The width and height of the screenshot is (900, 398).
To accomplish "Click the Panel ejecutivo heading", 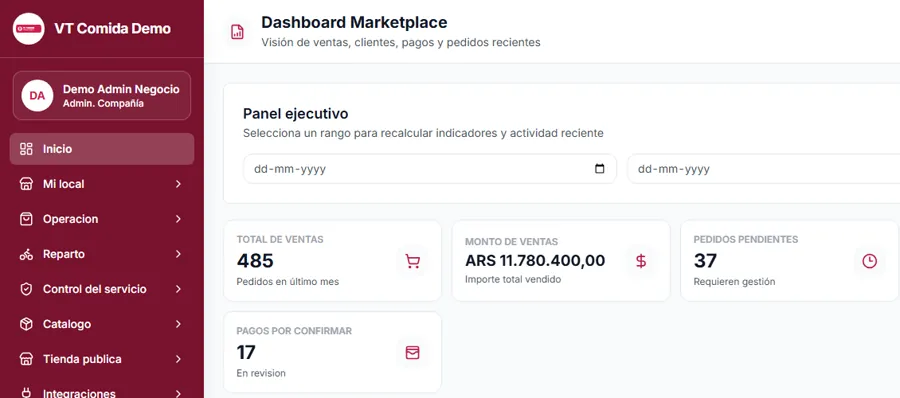I will coord(296,114).
